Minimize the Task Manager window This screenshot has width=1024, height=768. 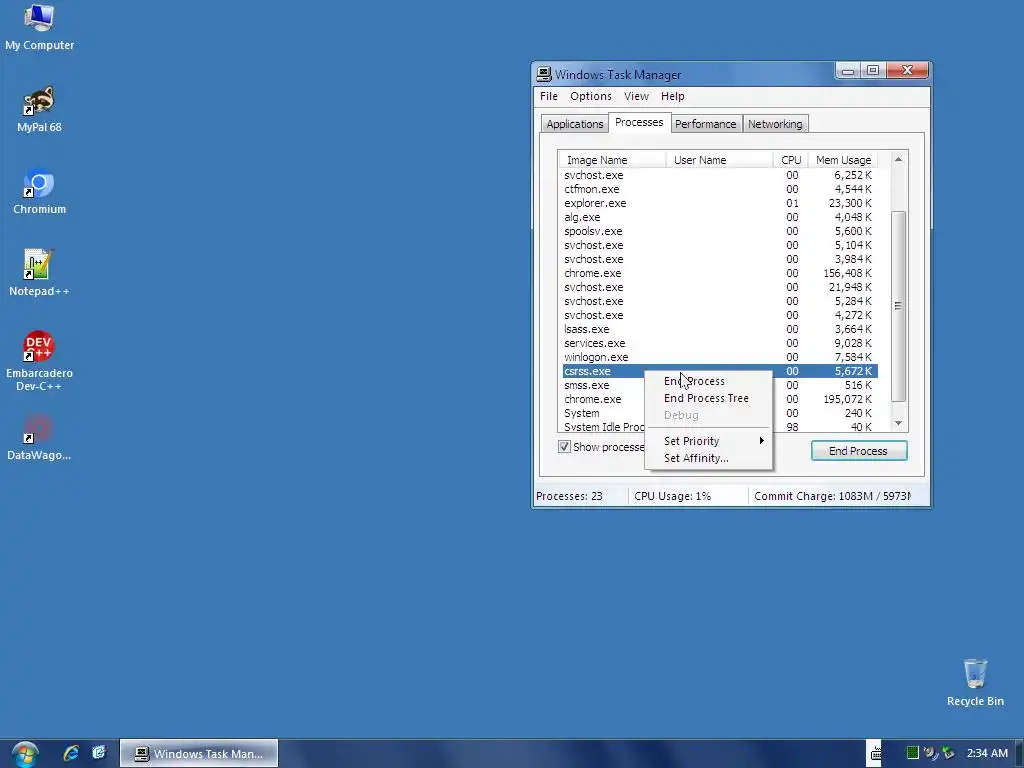click(848, 71)
